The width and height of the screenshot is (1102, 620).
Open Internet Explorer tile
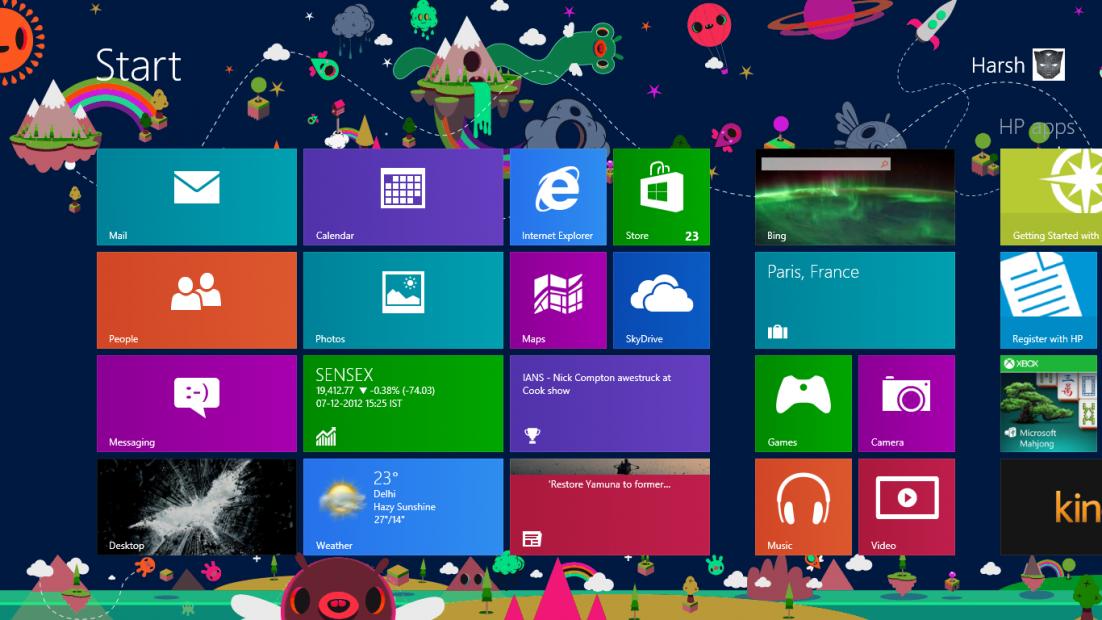pos(558,197)
